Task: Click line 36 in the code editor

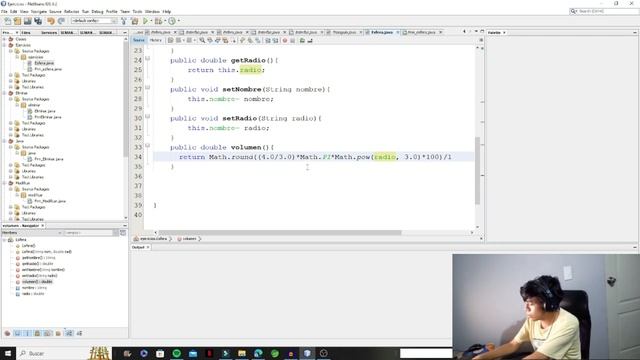Action: pyautogui.click(x=313, y=176)
